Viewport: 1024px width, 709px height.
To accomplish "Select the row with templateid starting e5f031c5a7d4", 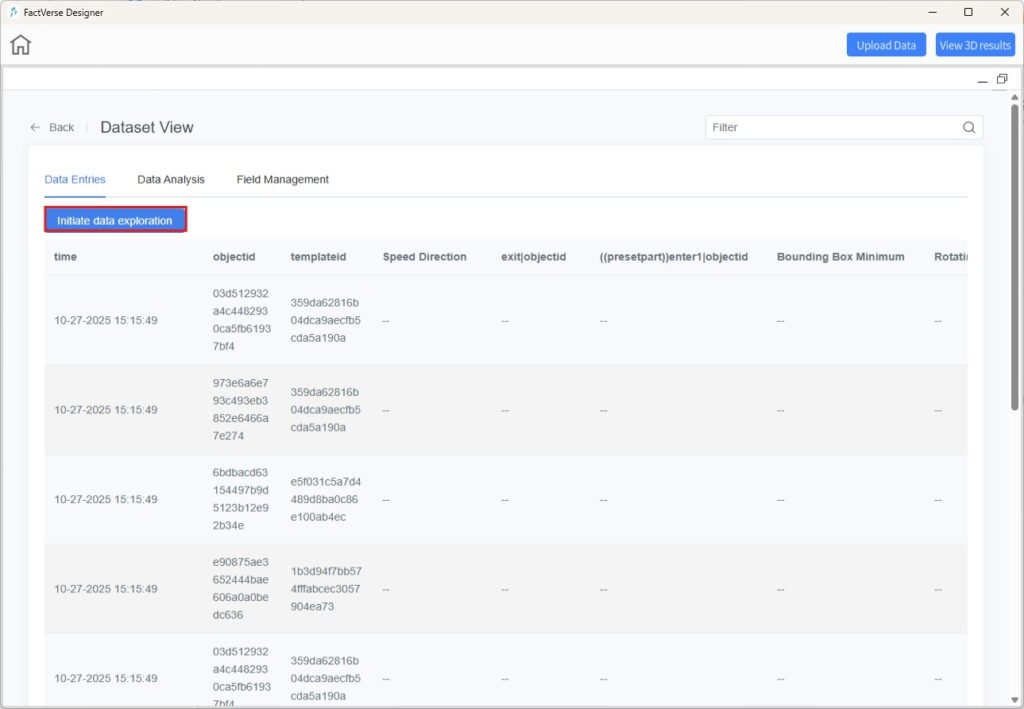I will tap(326, 499).
